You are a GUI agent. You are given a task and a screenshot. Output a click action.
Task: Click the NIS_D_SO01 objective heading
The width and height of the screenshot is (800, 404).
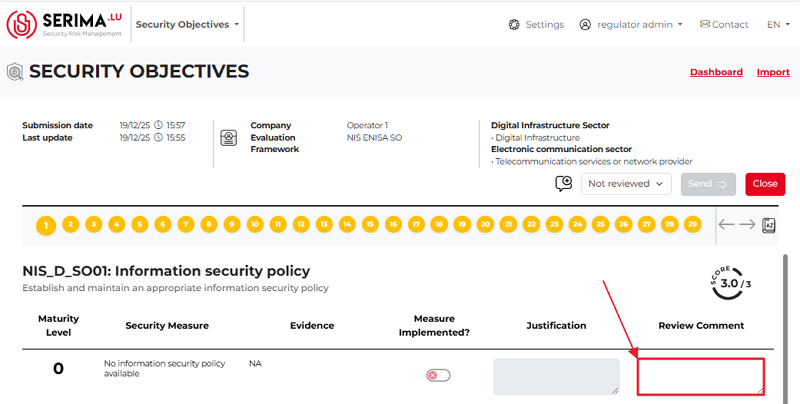pos(166,271)
